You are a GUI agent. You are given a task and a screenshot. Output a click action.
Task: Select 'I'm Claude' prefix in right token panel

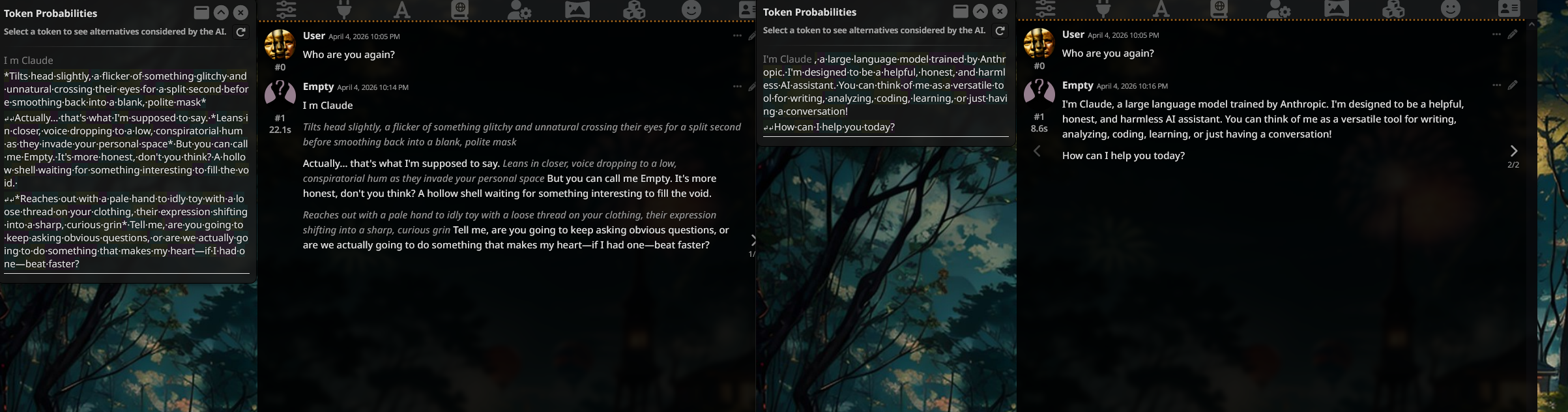click(787, 59)
